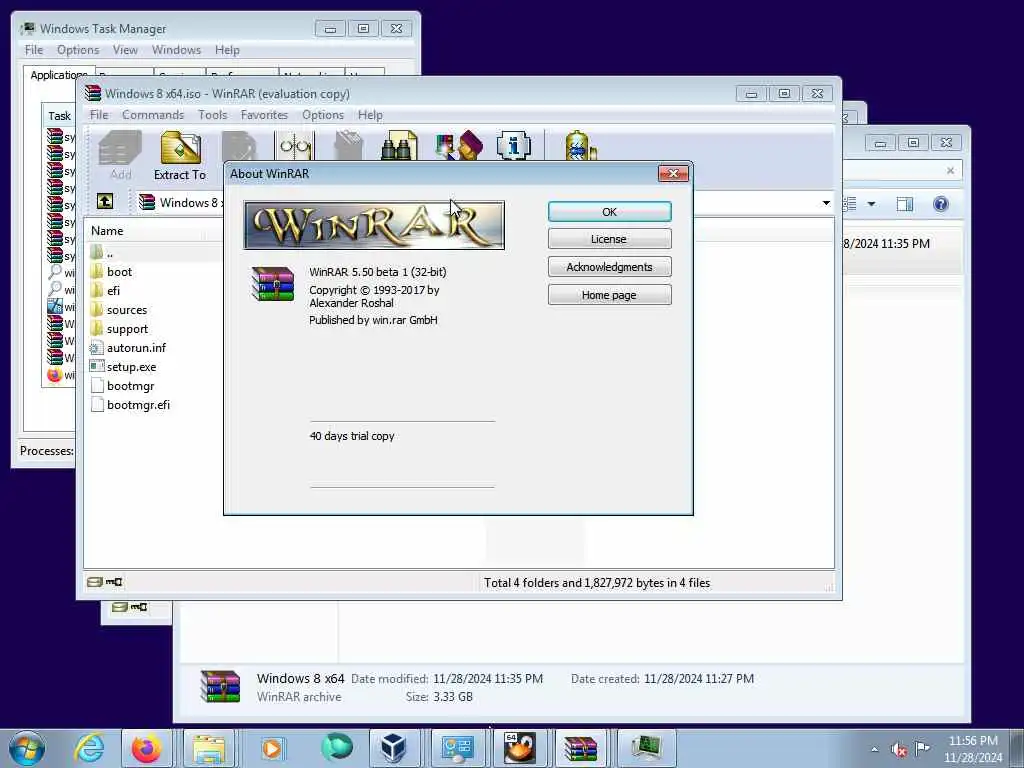Click OK in the About WinRAR dialog

coord(609,212)
